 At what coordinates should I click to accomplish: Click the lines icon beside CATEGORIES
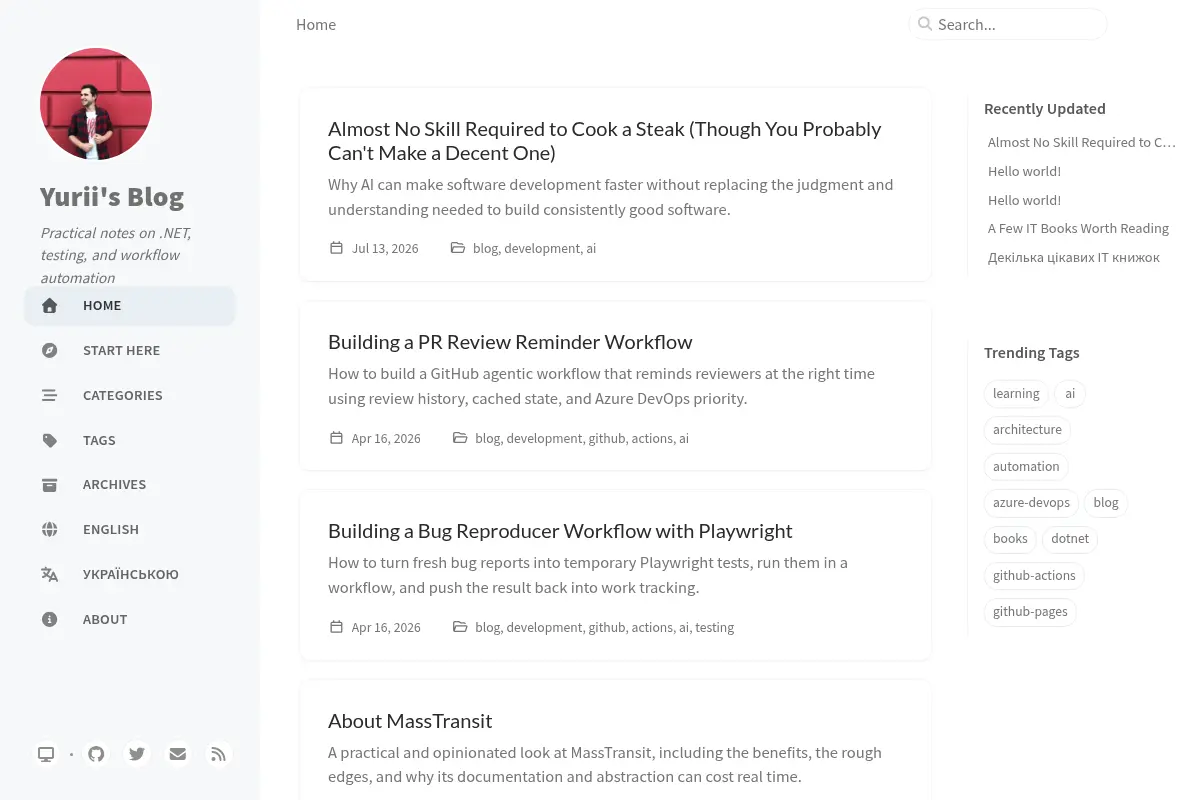(x=49, y=395)
